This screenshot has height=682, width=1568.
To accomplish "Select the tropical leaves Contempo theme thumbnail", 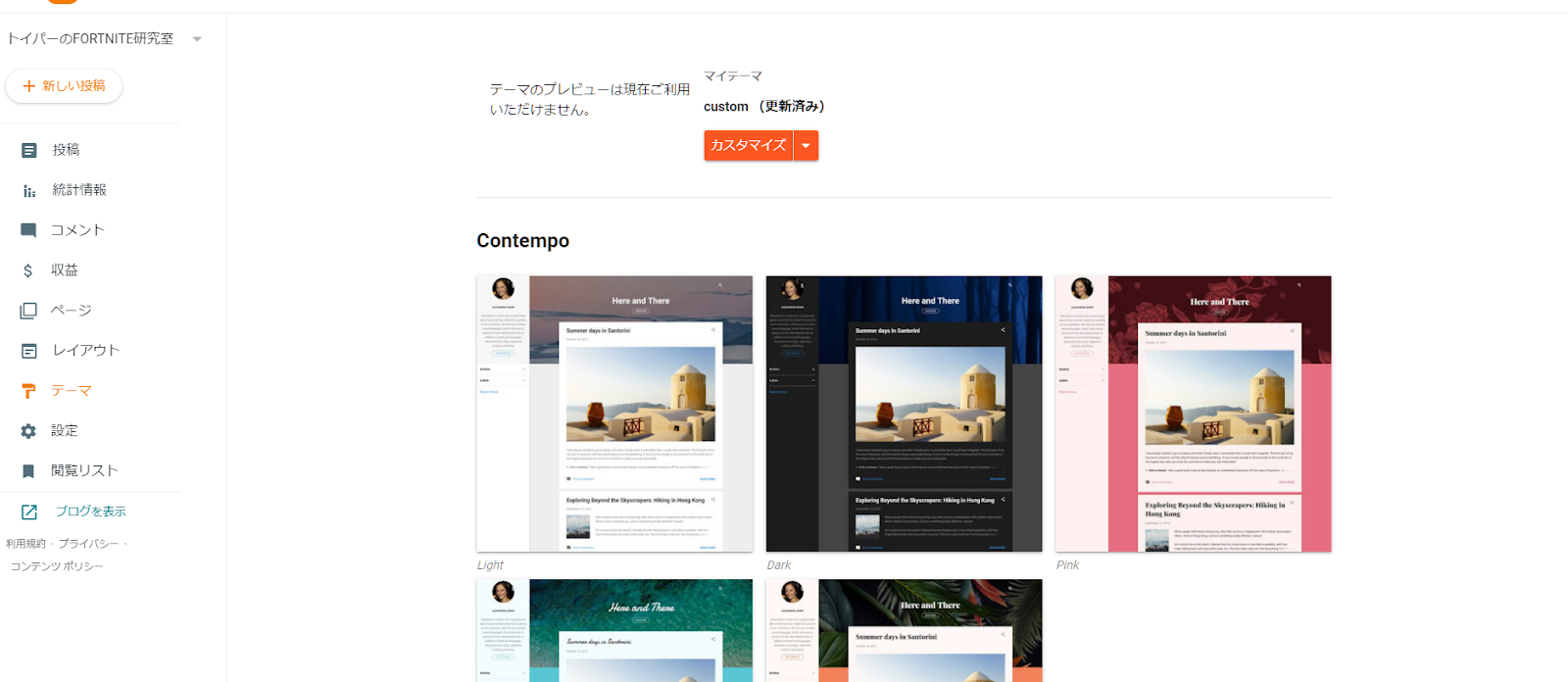I will coord(904,630).
